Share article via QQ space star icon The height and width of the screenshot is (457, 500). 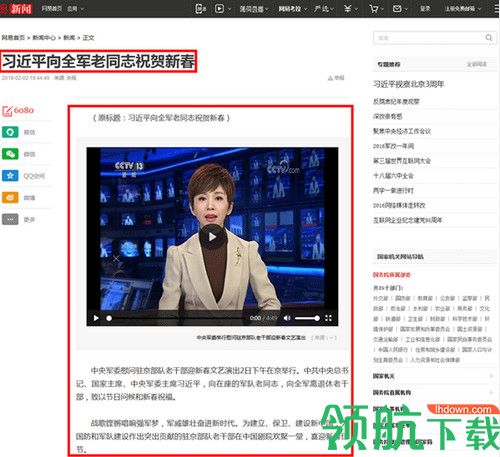(10, 175)
